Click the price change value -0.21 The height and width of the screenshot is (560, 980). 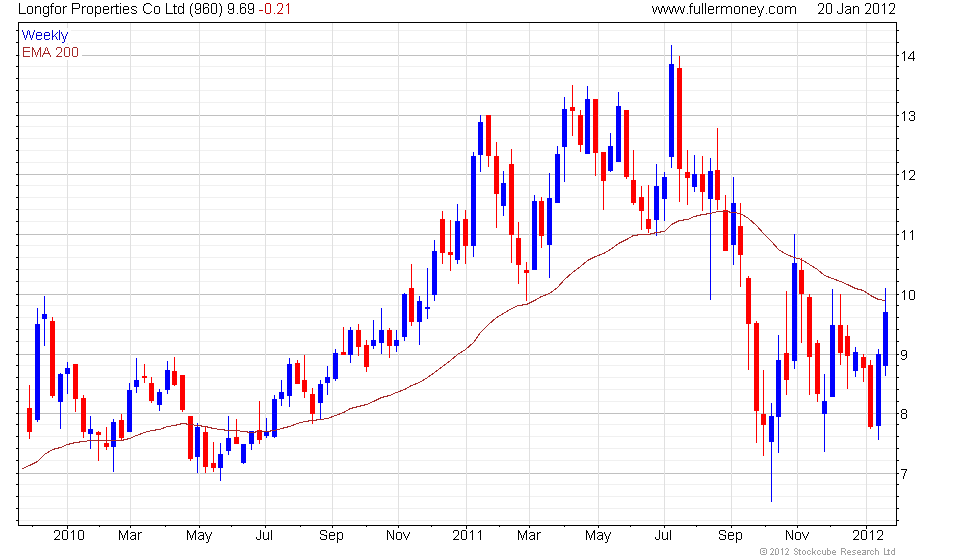[x=274, y=9]
